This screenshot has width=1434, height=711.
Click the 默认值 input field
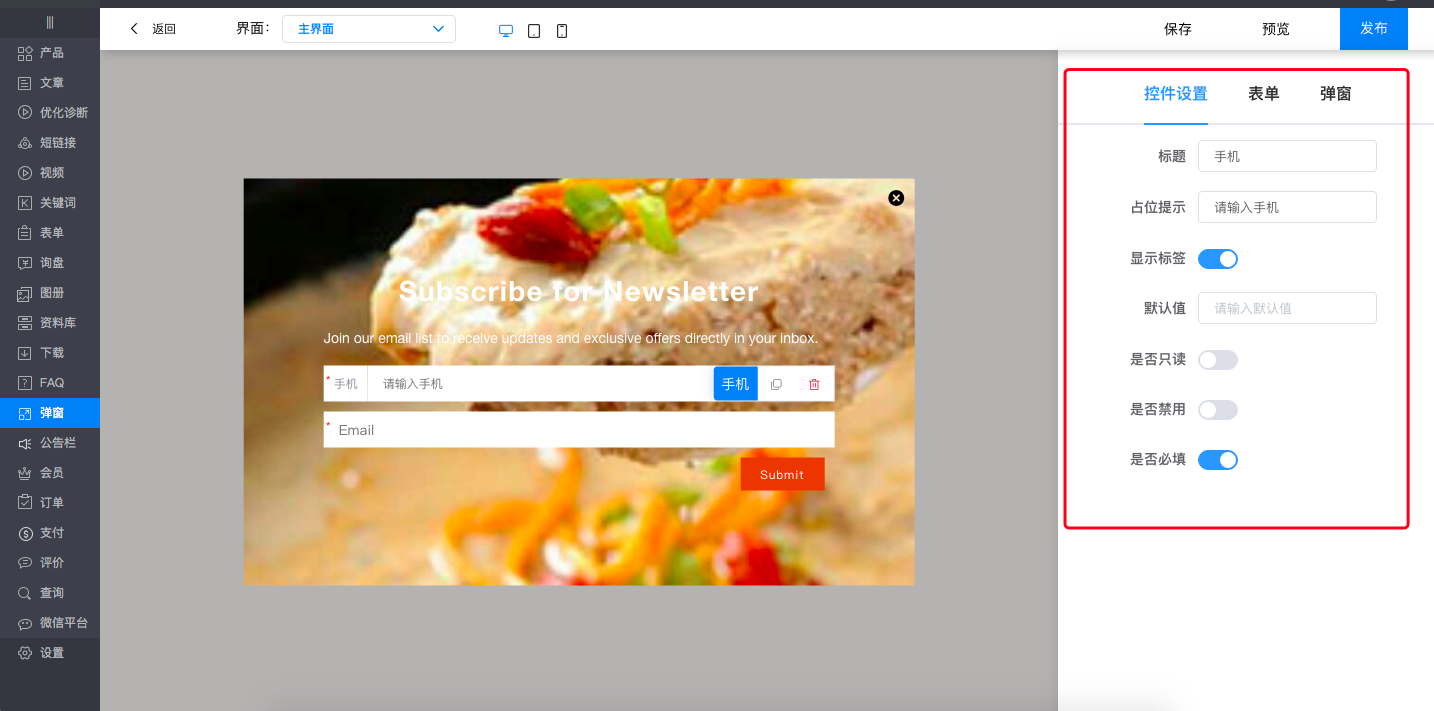pyautogui.click(x=1286, y=308)
